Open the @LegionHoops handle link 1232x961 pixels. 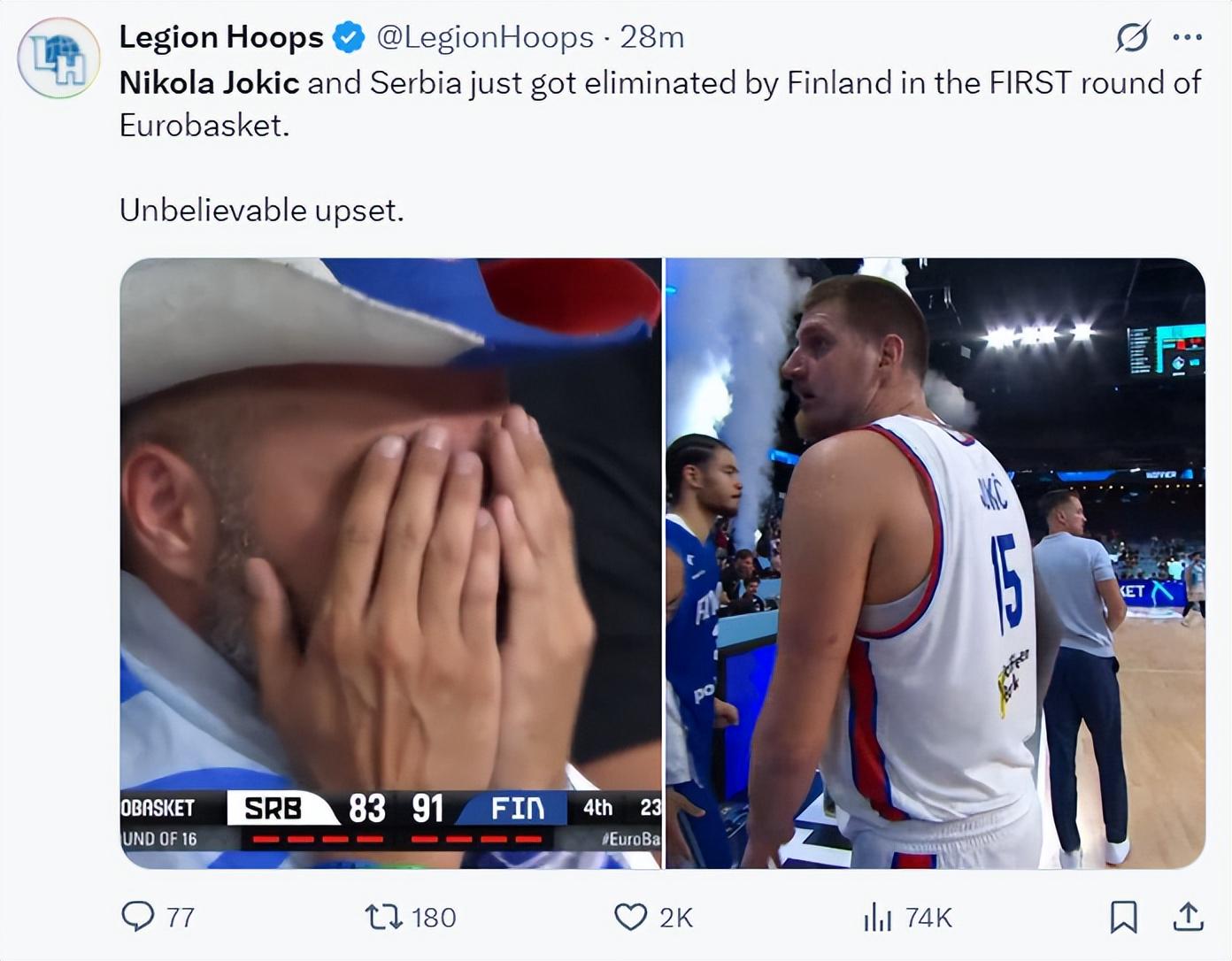pos(485,37)
